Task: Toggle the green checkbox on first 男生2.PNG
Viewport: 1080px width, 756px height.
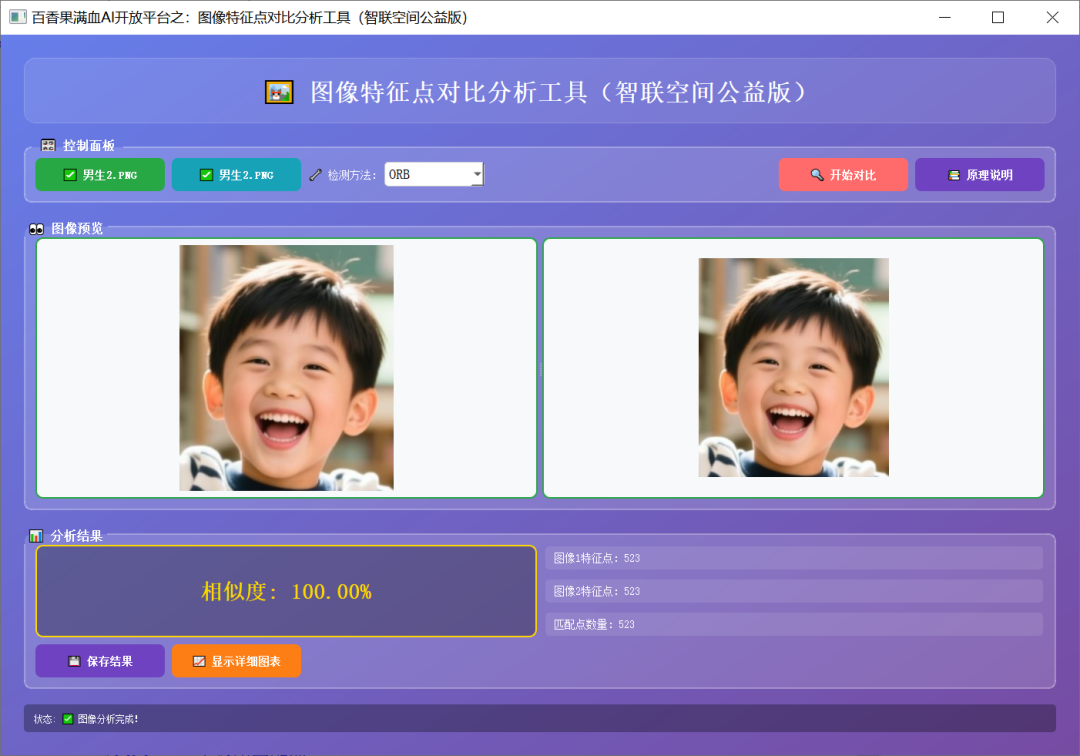Action: pos(69,174)
